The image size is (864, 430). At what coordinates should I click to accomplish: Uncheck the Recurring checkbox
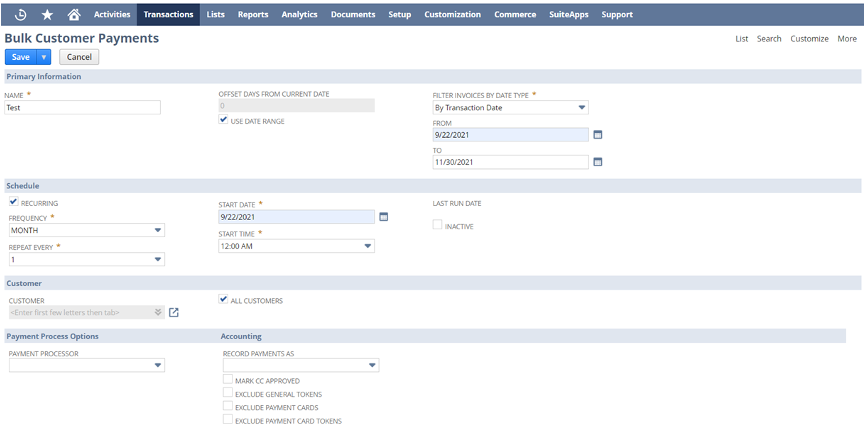point(14,202)
